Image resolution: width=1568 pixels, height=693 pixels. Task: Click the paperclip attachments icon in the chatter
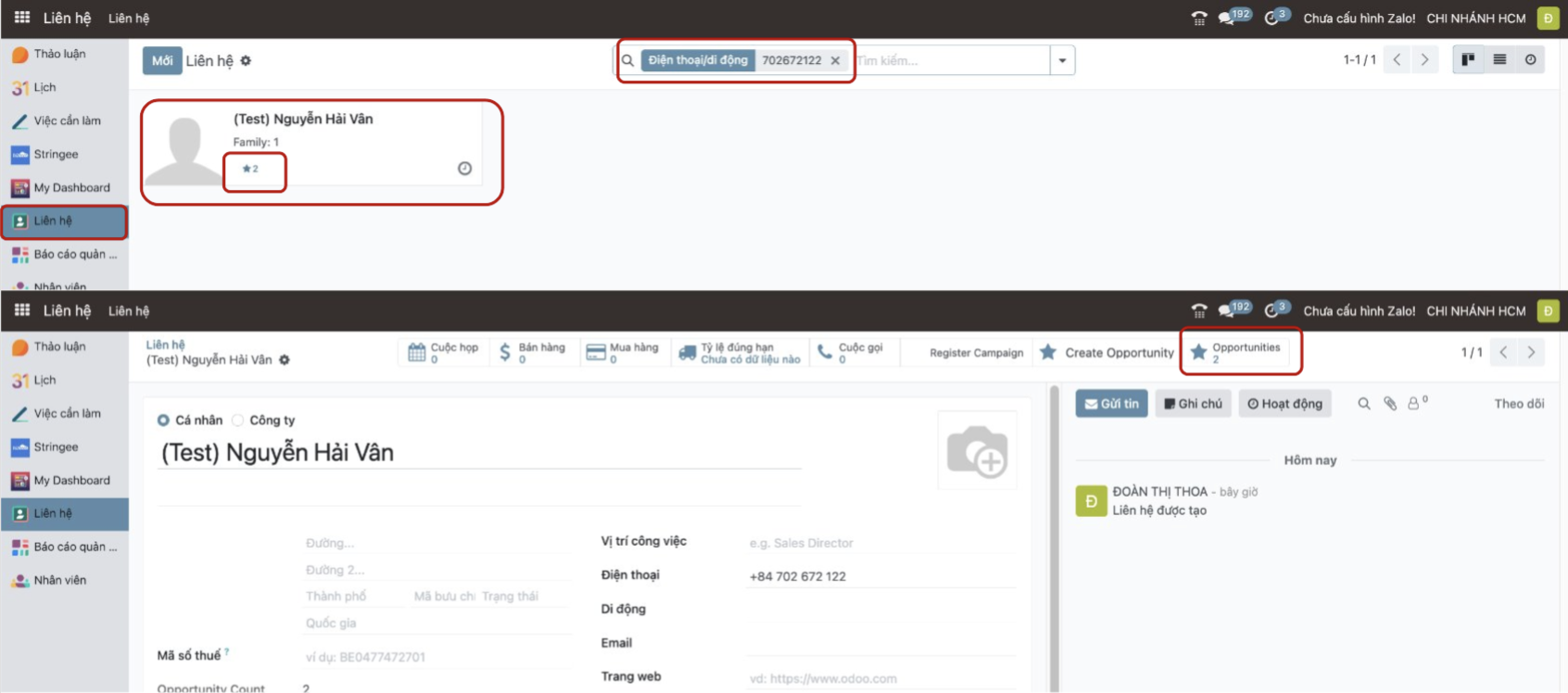(1390, 403)
